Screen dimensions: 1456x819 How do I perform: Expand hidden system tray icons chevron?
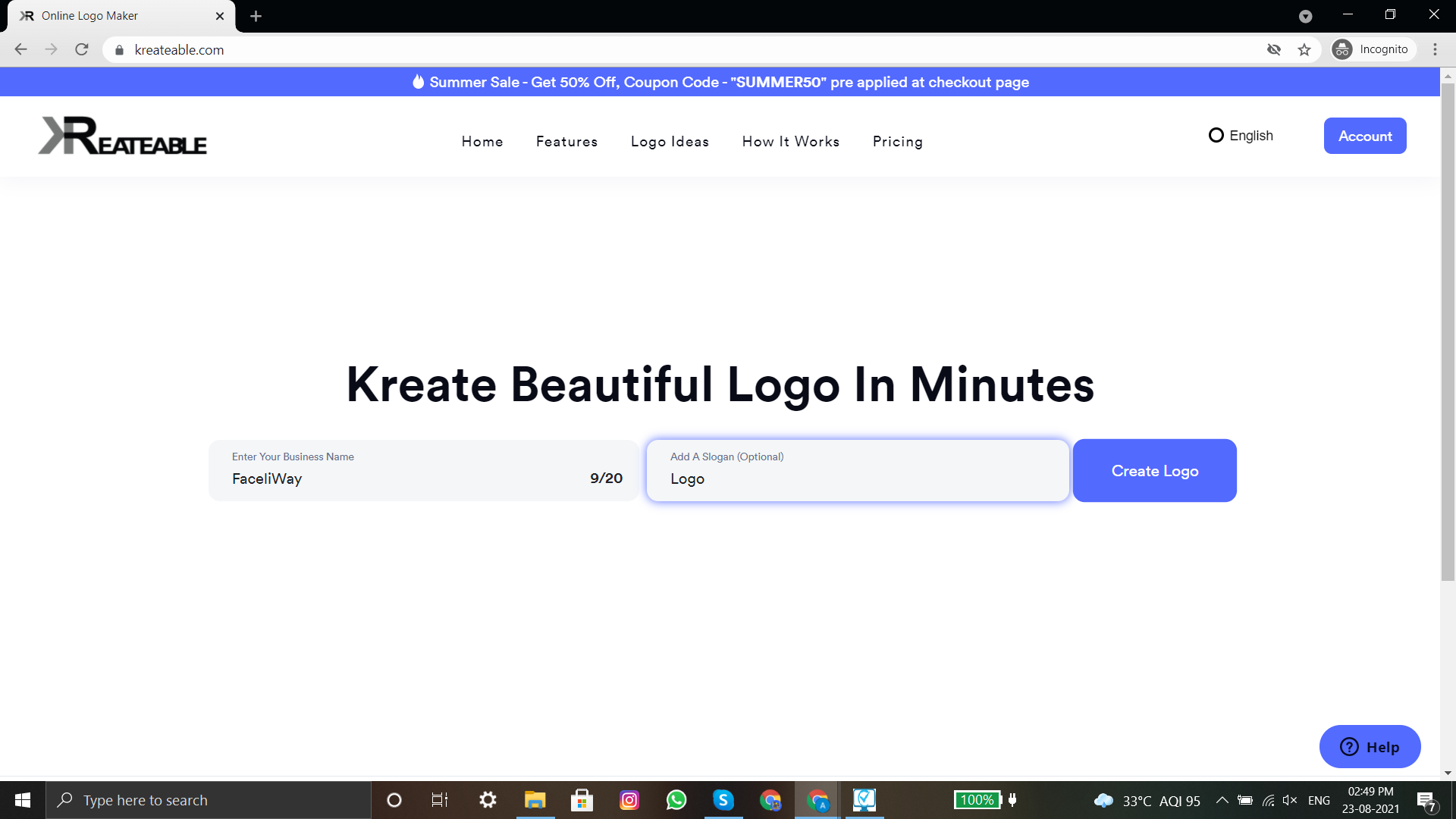1222,800
